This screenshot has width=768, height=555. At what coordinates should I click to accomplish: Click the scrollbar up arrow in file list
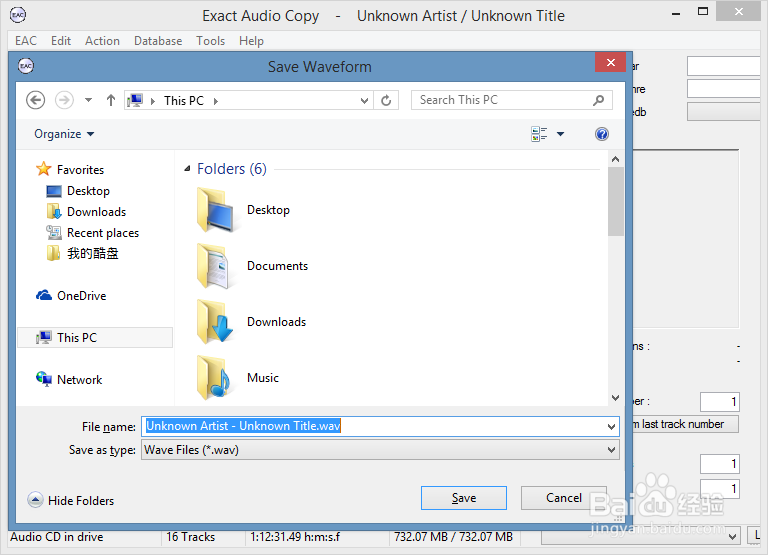pyautogui.click(x=616, y=159)
